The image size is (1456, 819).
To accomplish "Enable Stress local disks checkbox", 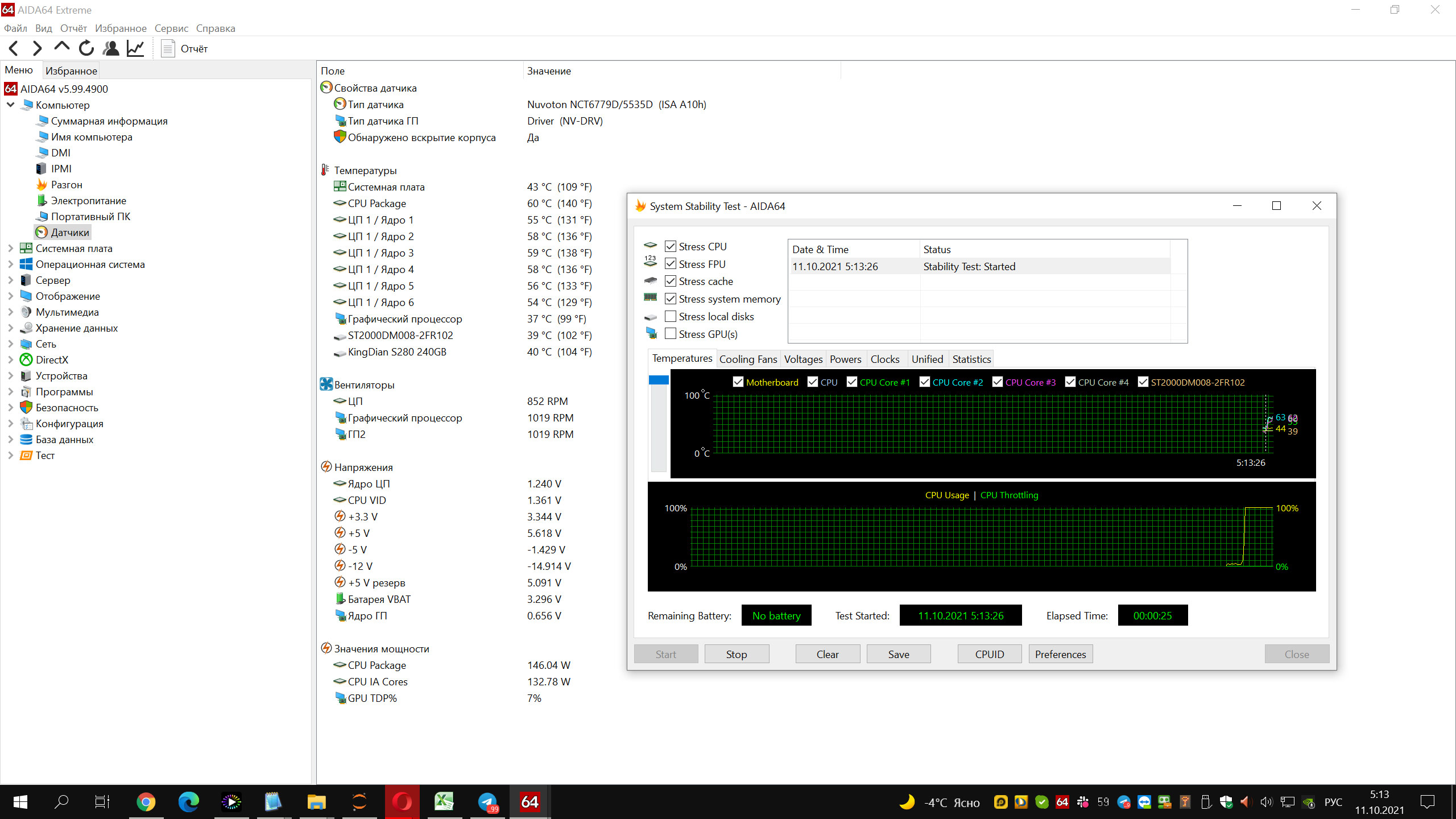I will 671,316.
